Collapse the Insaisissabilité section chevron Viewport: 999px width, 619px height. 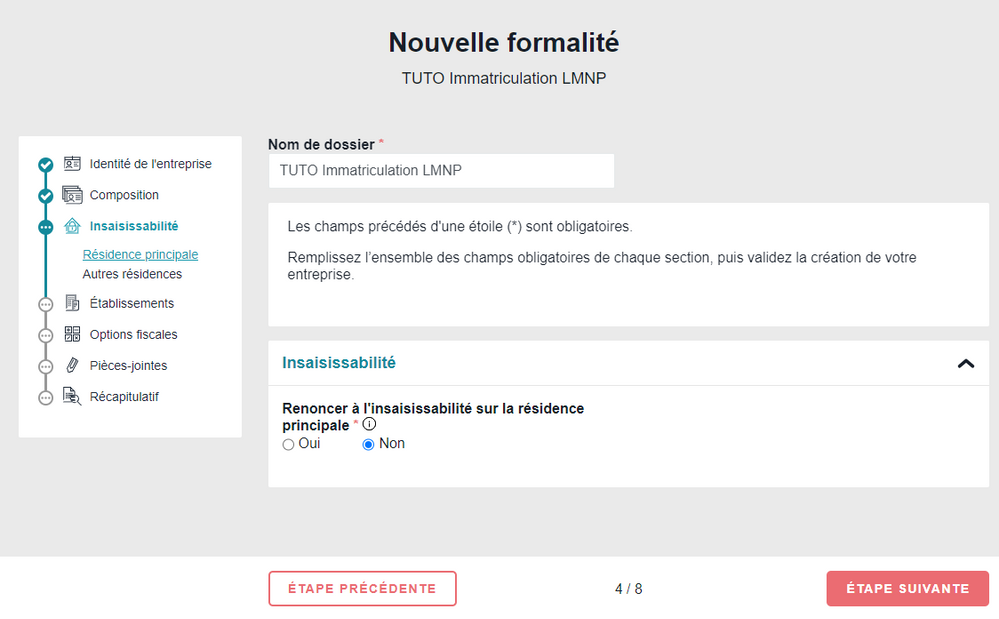coord(965,363)
